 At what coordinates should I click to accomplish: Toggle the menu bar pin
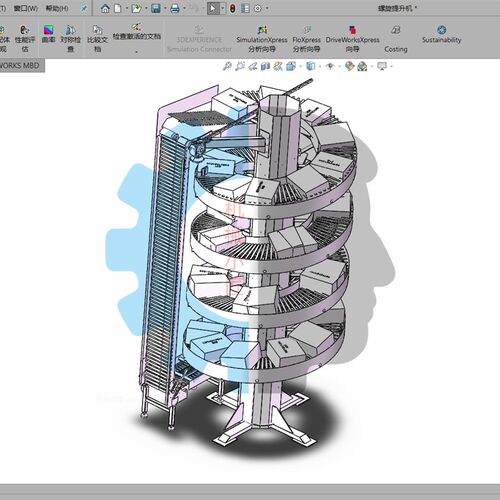tap(84, 9)
